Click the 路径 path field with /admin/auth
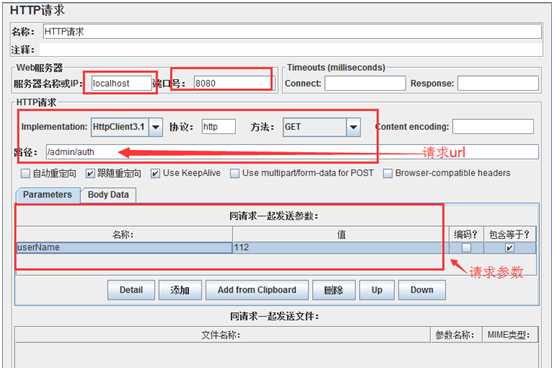The image size is (554, 370). click(292, 152)
